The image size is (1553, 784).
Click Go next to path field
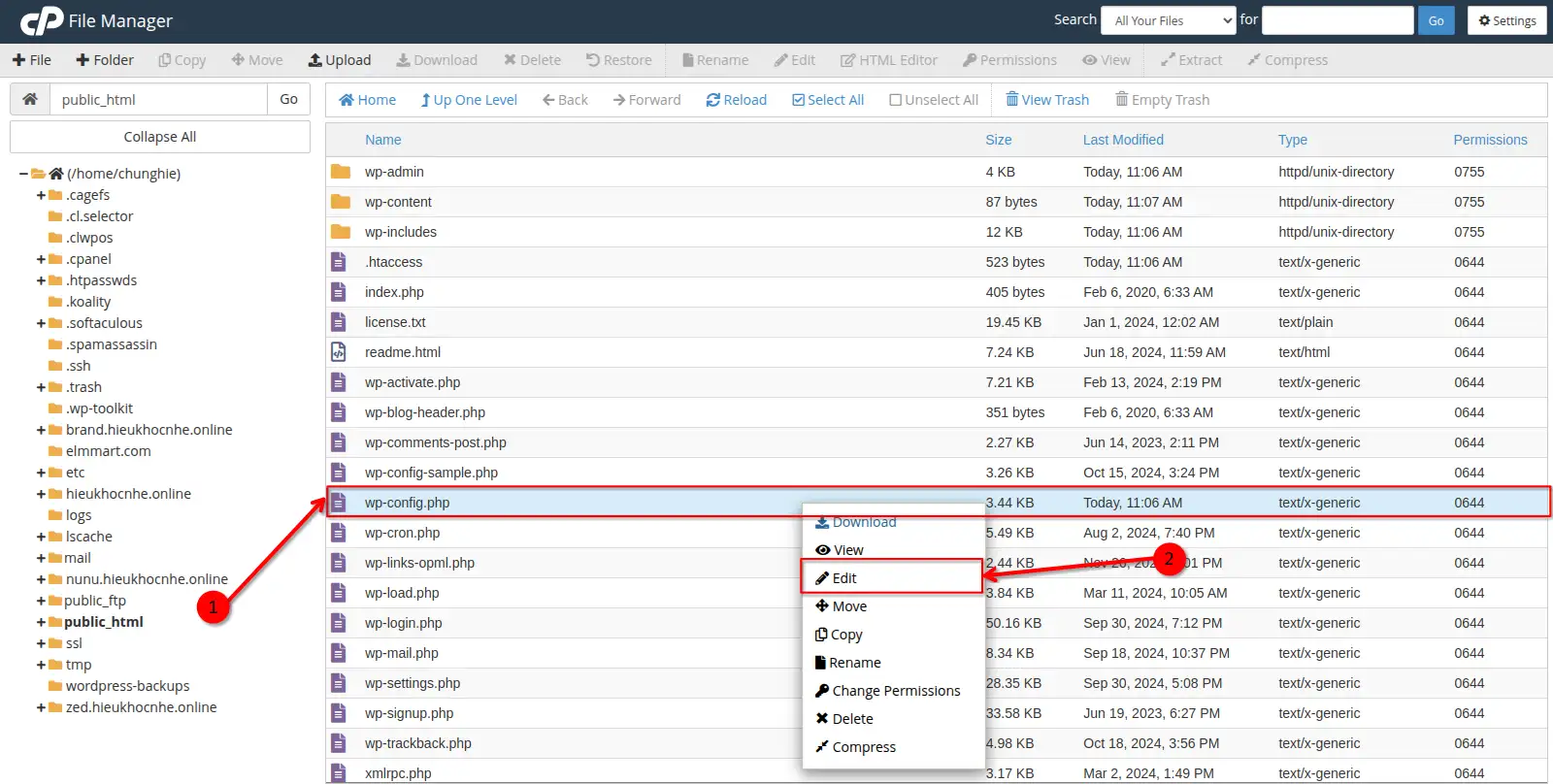pyautogui.click(x=288, y=99)
